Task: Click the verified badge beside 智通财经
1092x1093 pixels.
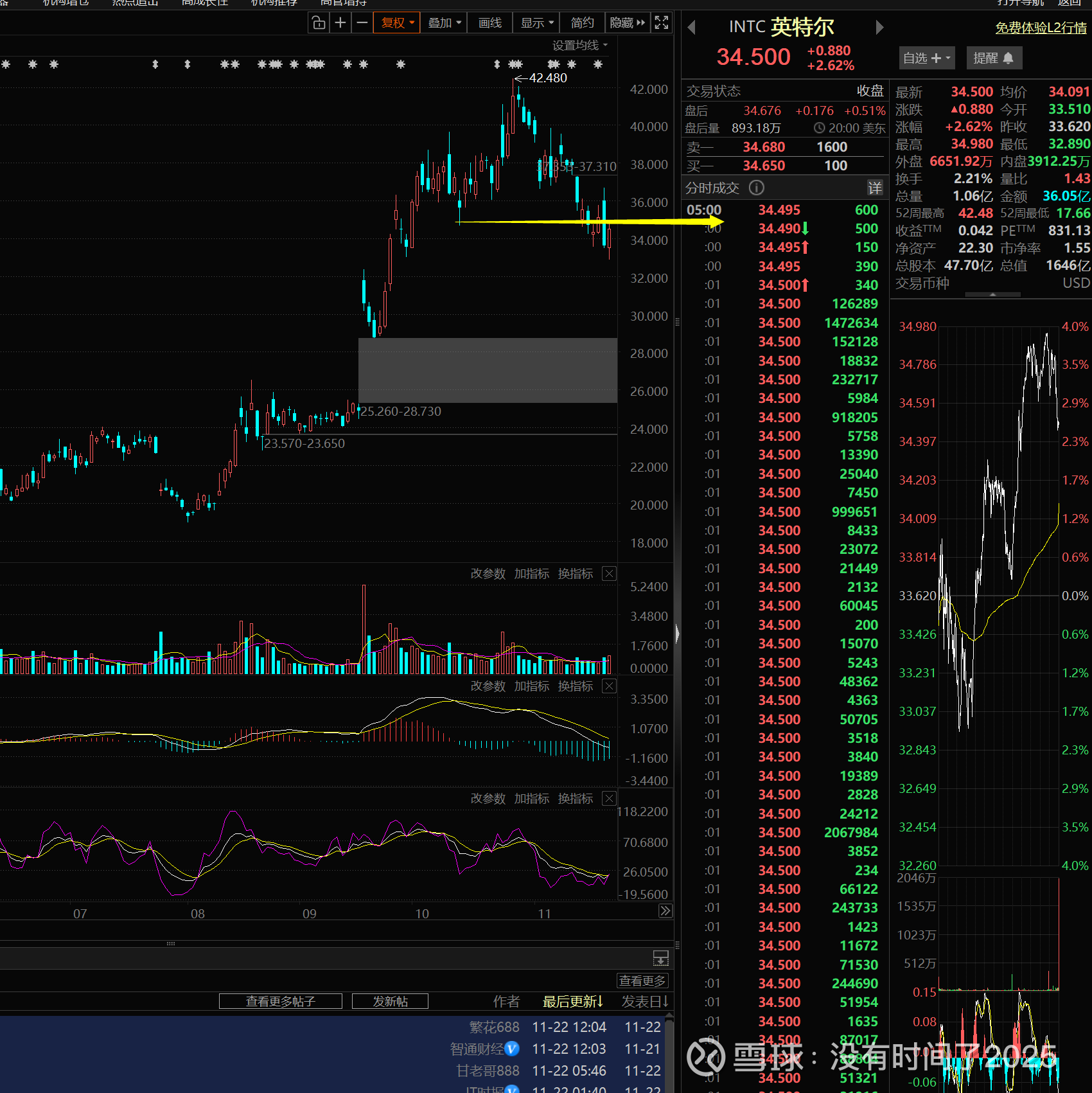Action: point(512,1049)
